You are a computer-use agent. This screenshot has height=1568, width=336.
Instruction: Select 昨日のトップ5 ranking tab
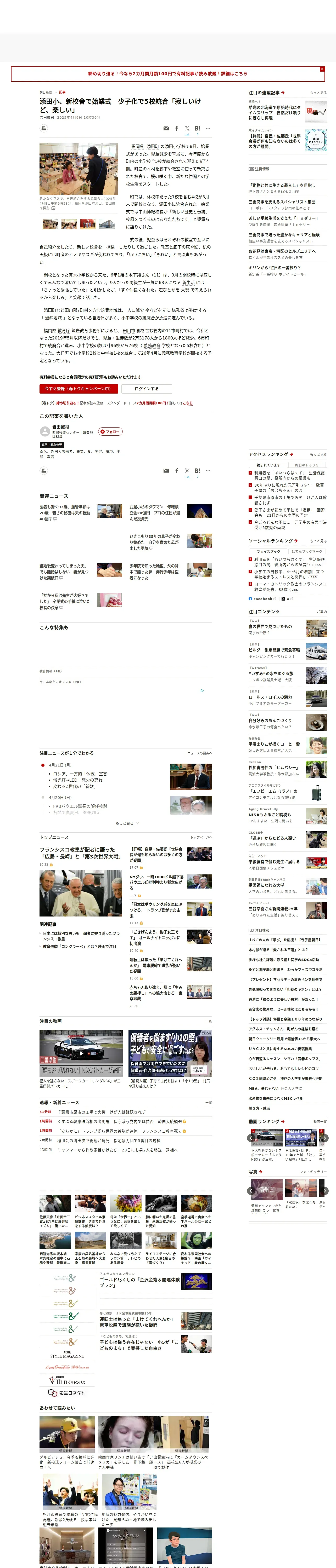307,465
